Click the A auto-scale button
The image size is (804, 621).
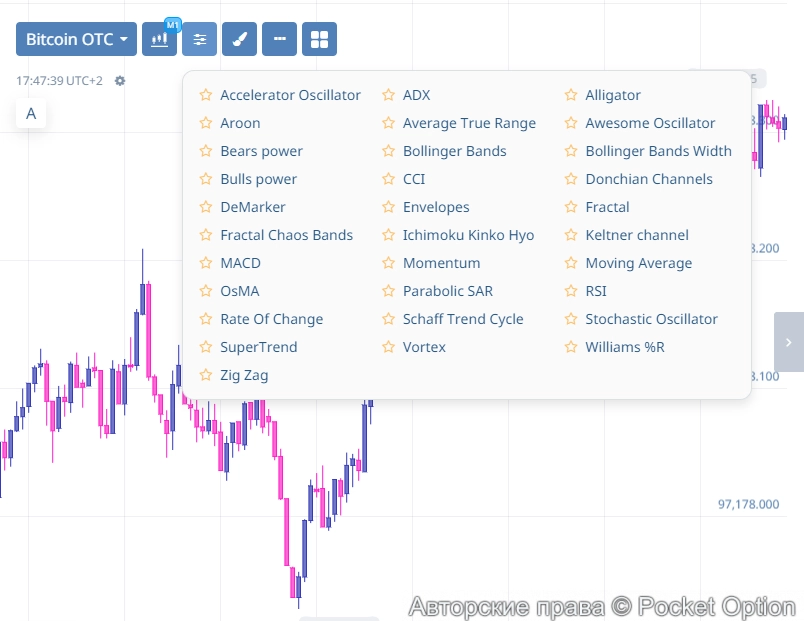(x=31, y=113)
